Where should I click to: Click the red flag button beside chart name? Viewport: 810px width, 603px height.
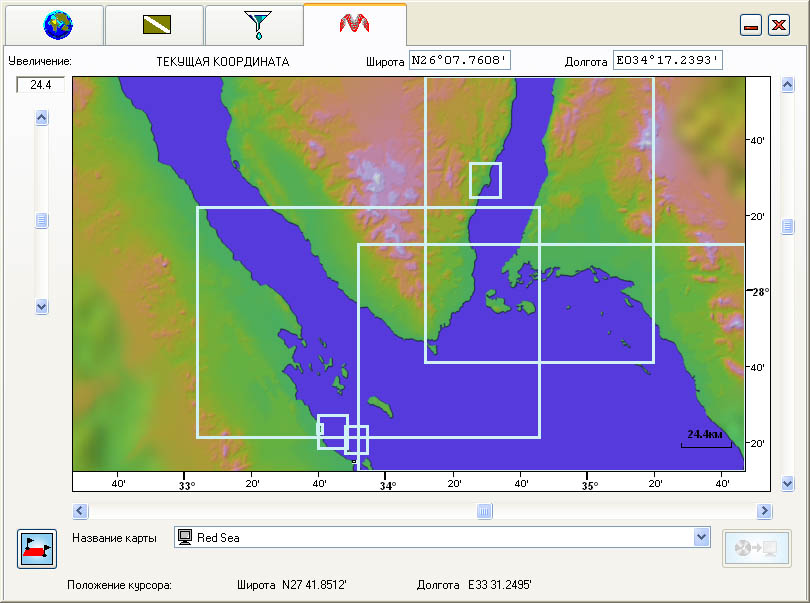click(36, 548)
